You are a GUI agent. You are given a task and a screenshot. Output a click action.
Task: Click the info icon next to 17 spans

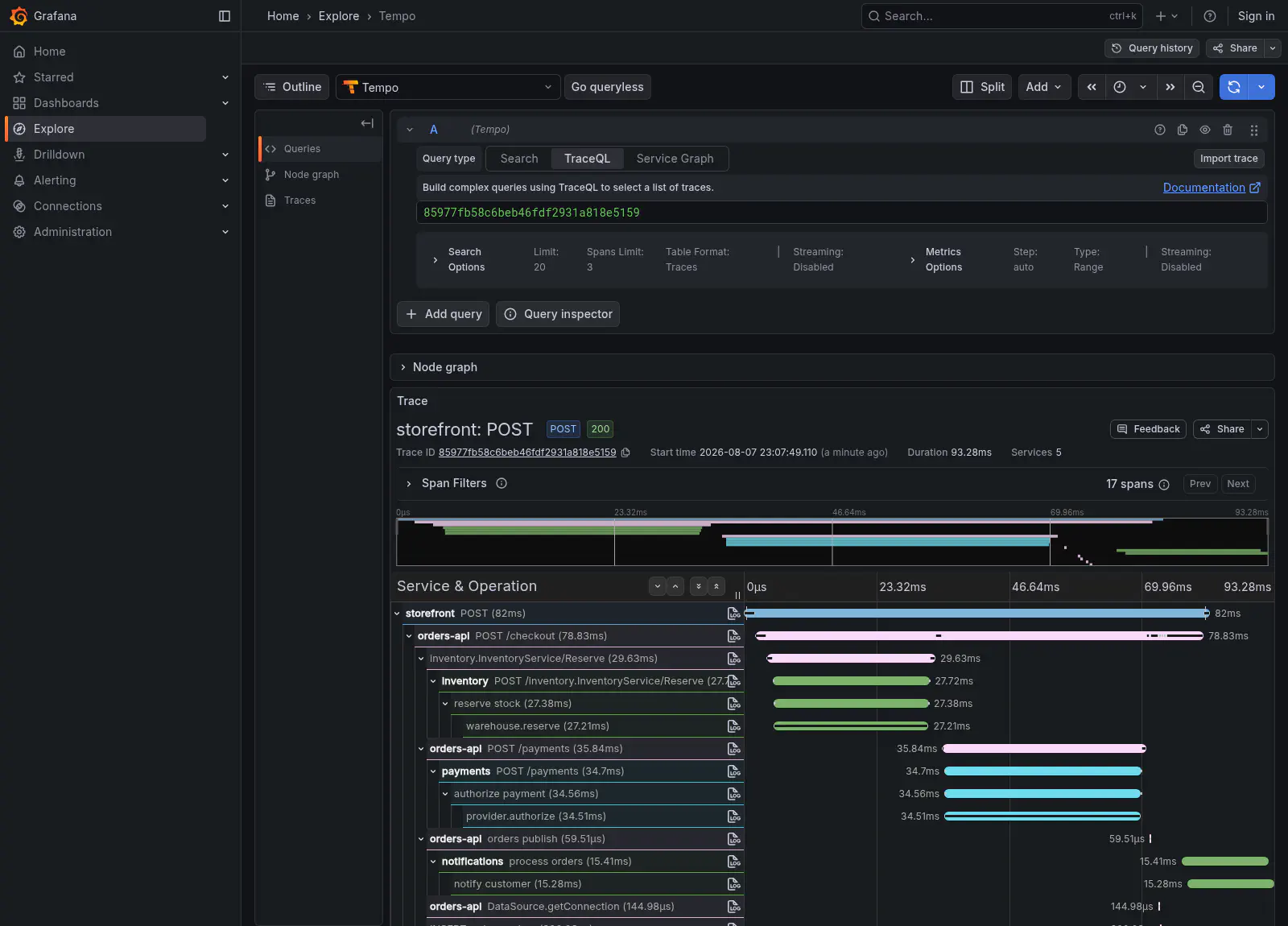point(1164,484)
